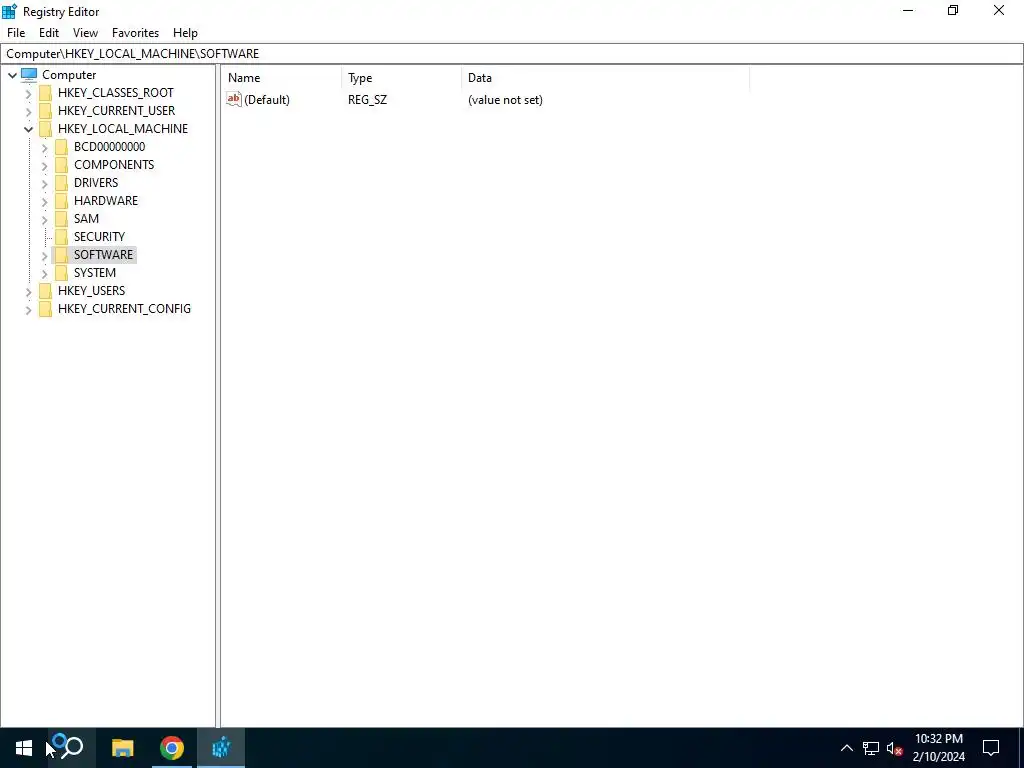The width and height of the screenshot is (1024, 768).
Task: Click the SOFTWARE folder icon
Action: point(61,255)
